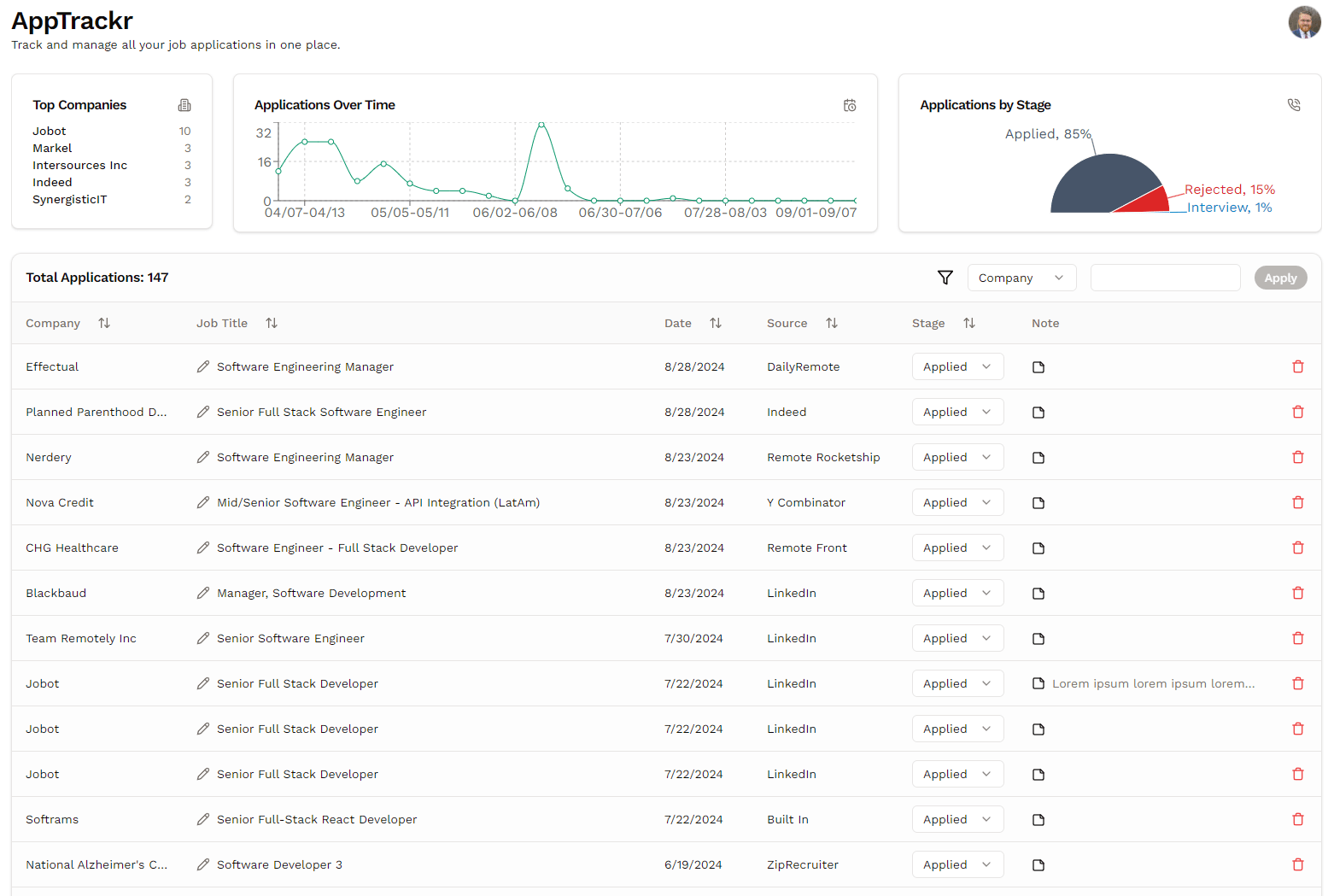Click the Apply filter button
Screen dimensions: 1328x896
[1280, 278]
